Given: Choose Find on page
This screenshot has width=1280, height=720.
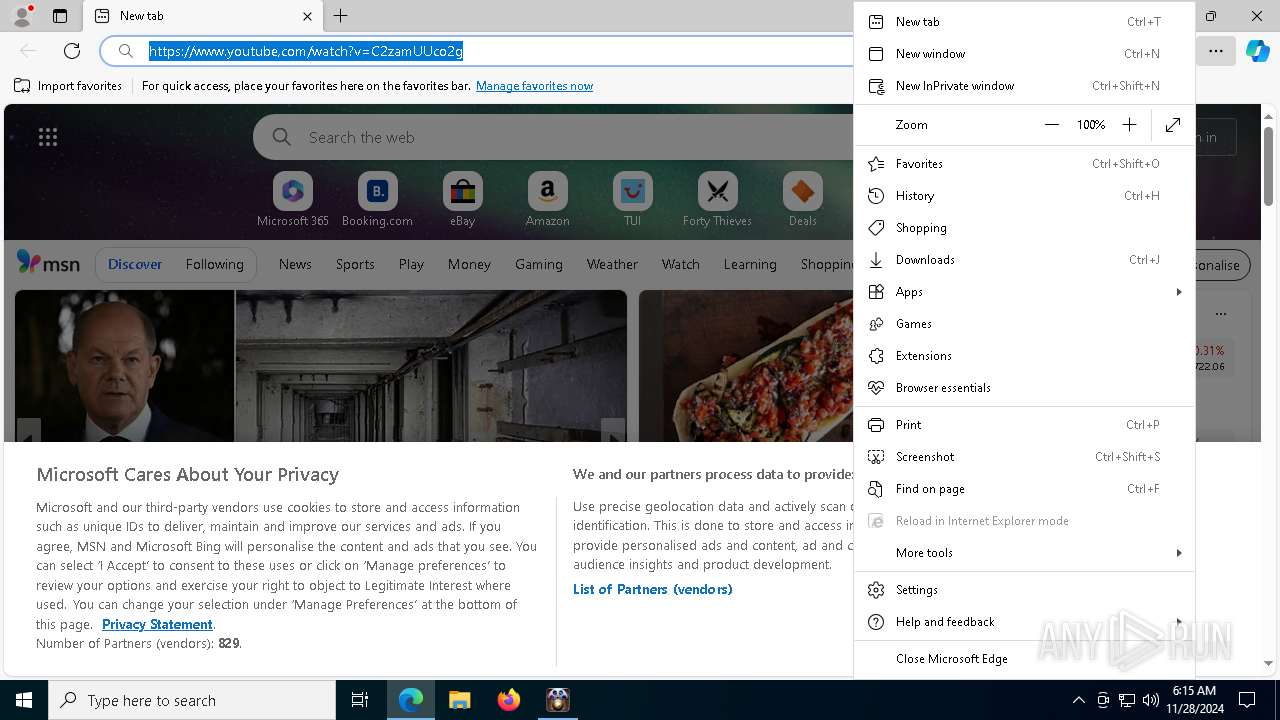Looking at the screenshot, I should coord(1024,489).
